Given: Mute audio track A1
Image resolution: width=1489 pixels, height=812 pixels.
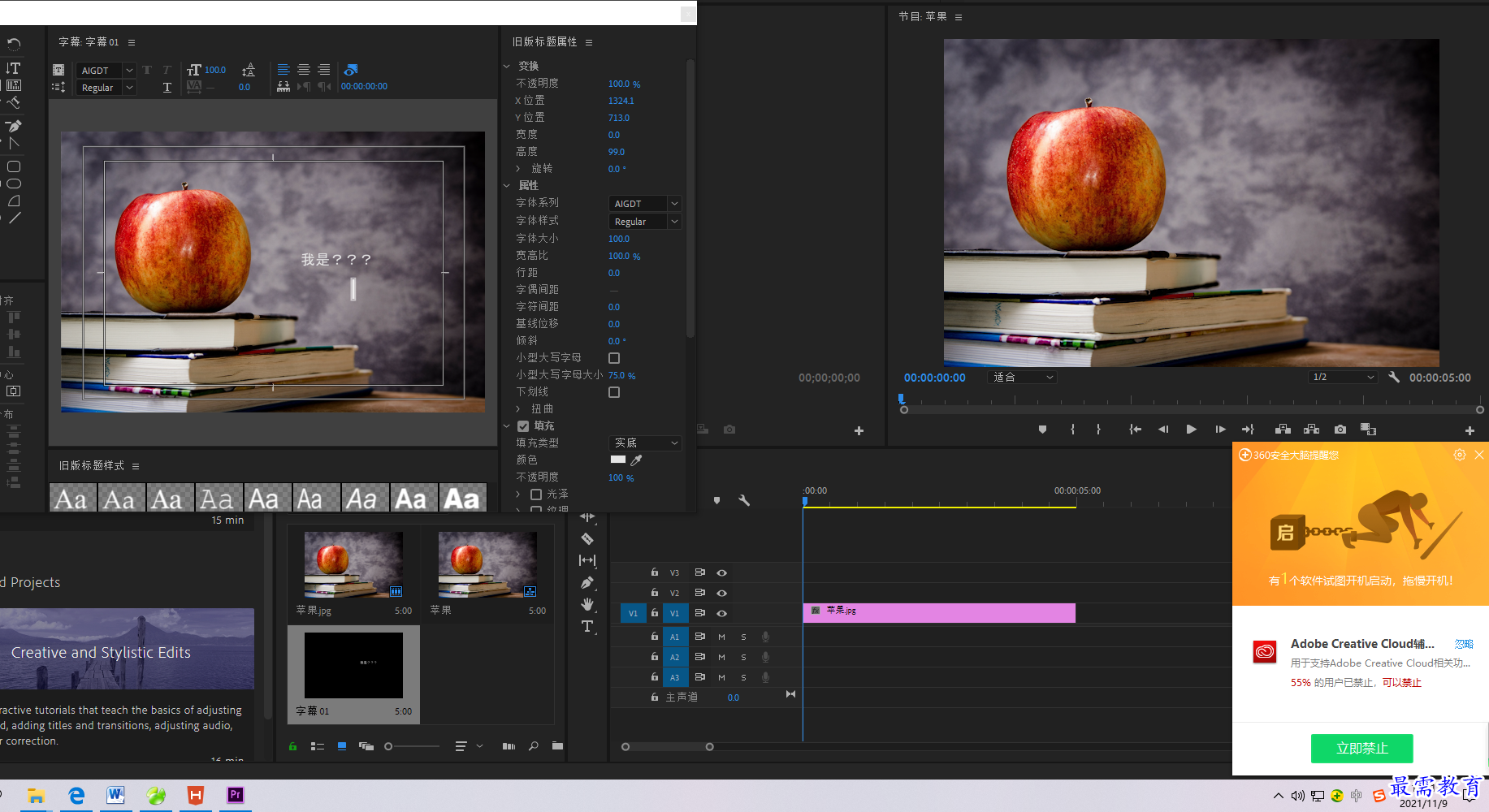Looking at the screenshot, I should tap(721, 637).
